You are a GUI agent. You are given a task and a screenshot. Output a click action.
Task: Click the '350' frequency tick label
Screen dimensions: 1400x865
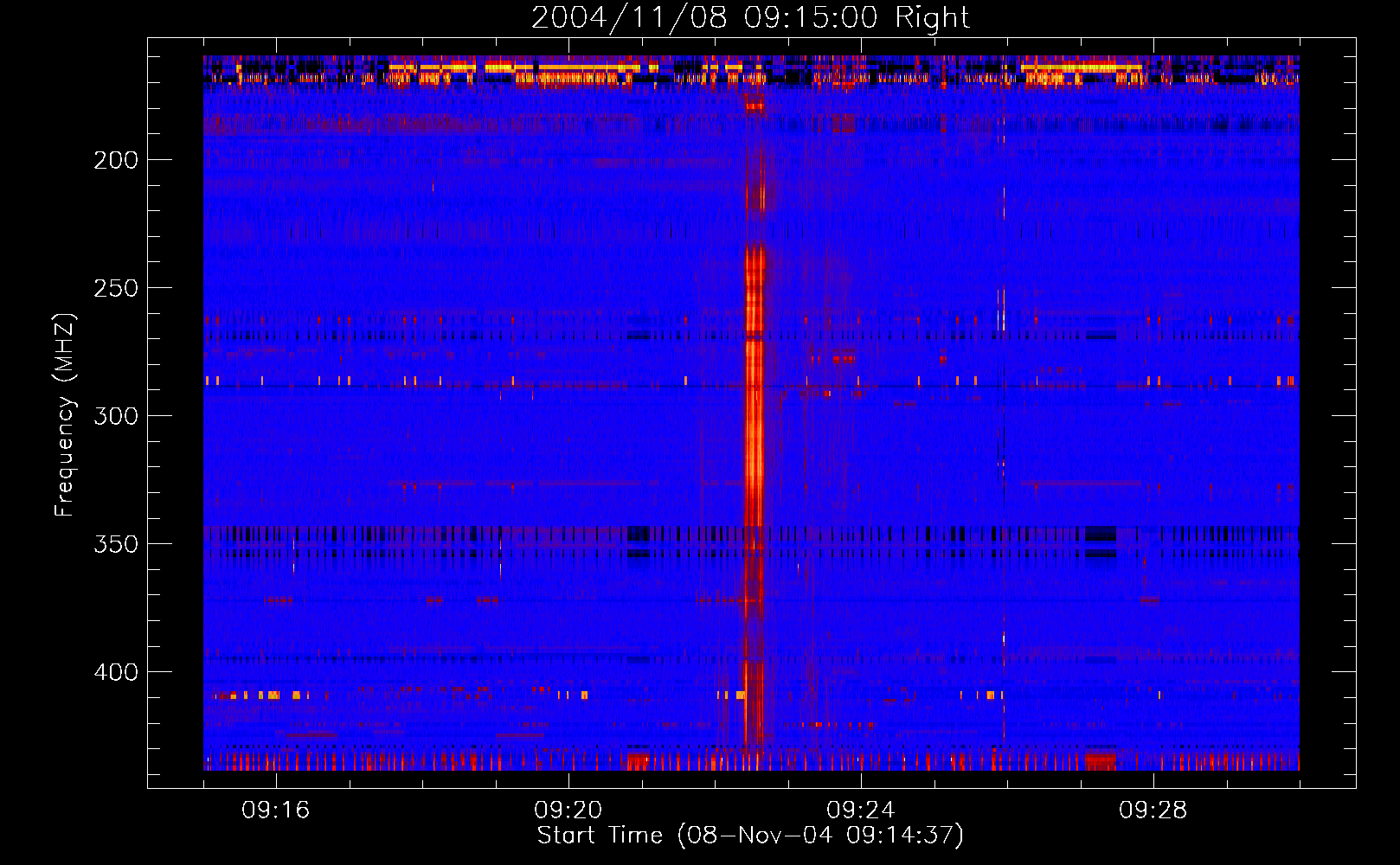pos(116,544)
